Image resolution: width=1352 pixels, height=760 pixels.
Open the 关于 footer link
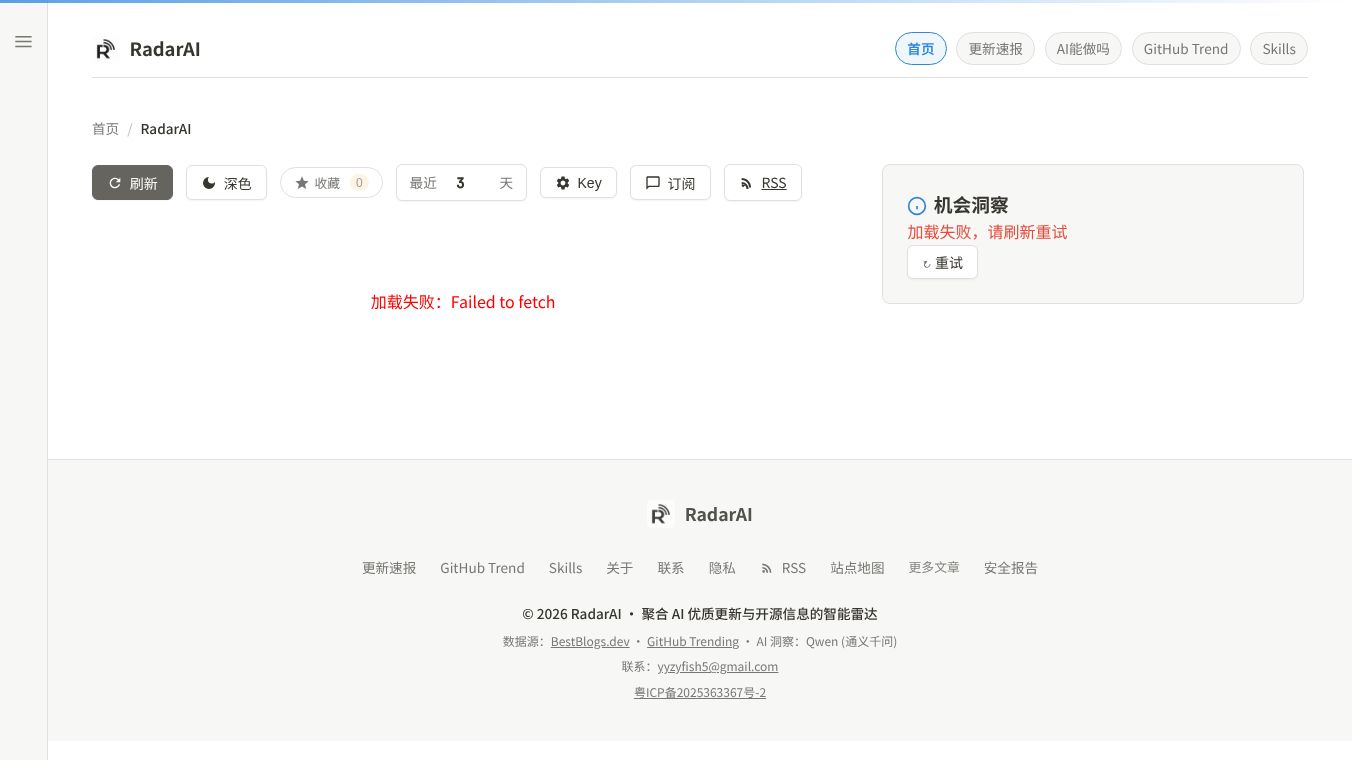tap(620, 568)
